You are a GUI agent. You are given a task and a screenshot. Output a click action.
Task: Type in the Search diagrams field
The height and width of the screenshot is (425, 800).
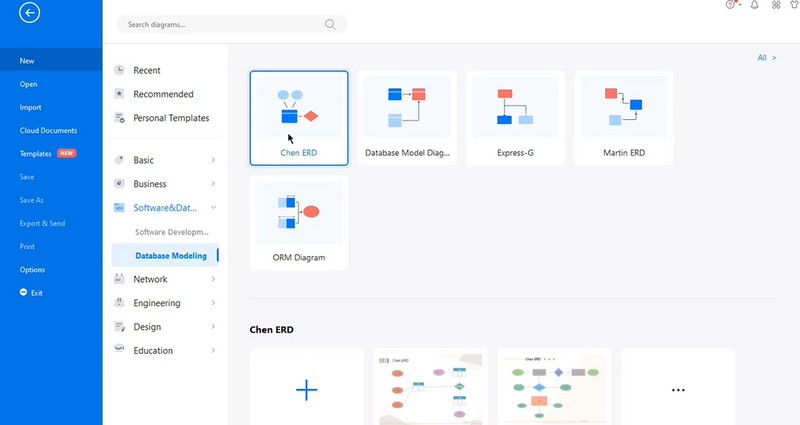[x=220, y=24]
